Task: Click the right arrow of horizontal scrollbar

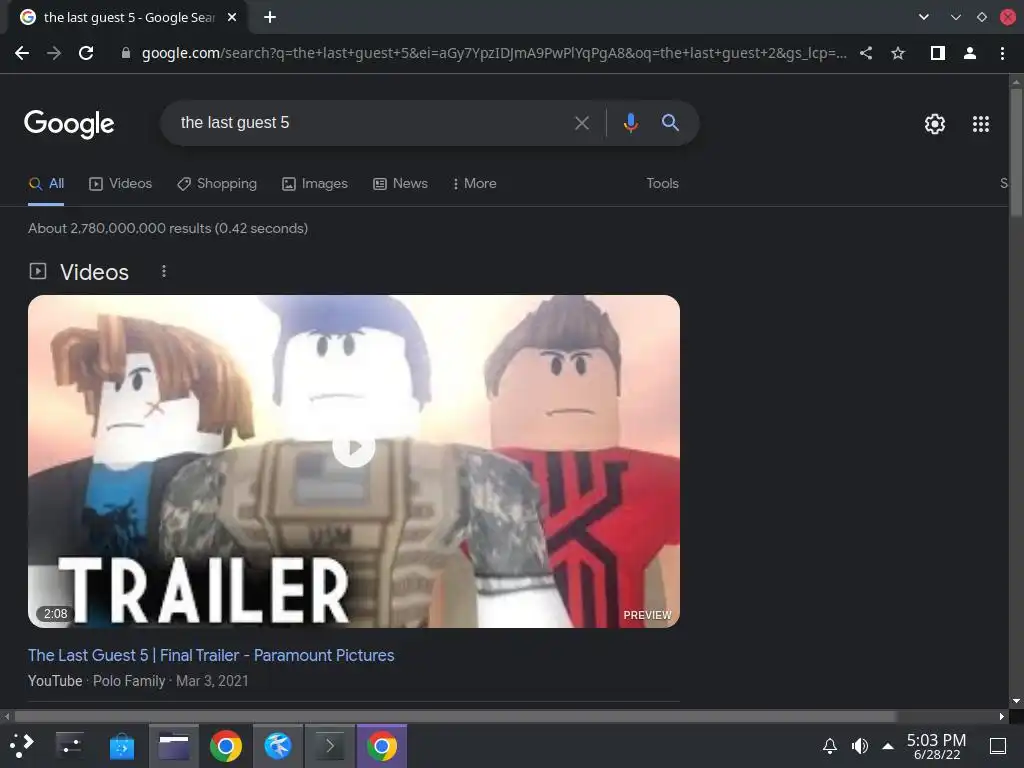Action: click(1002, 716)
